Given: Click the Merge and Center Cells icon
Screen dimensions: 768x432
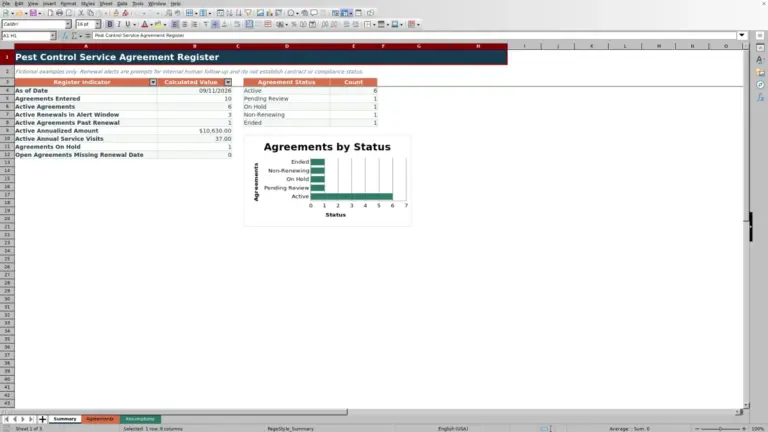Looking at the screenshot, I should point(249,24).
